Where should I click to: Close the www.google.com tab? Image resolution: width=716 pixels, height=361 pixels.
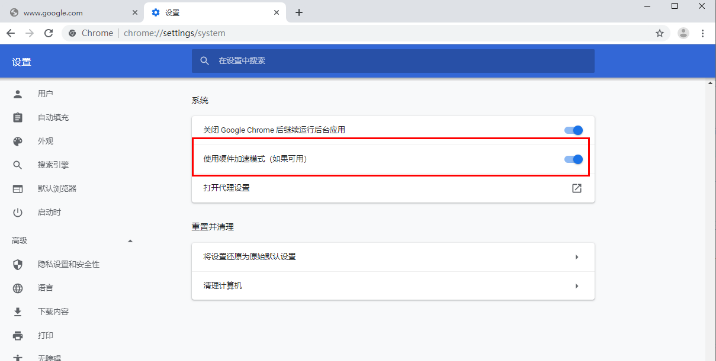coord(135,12)
